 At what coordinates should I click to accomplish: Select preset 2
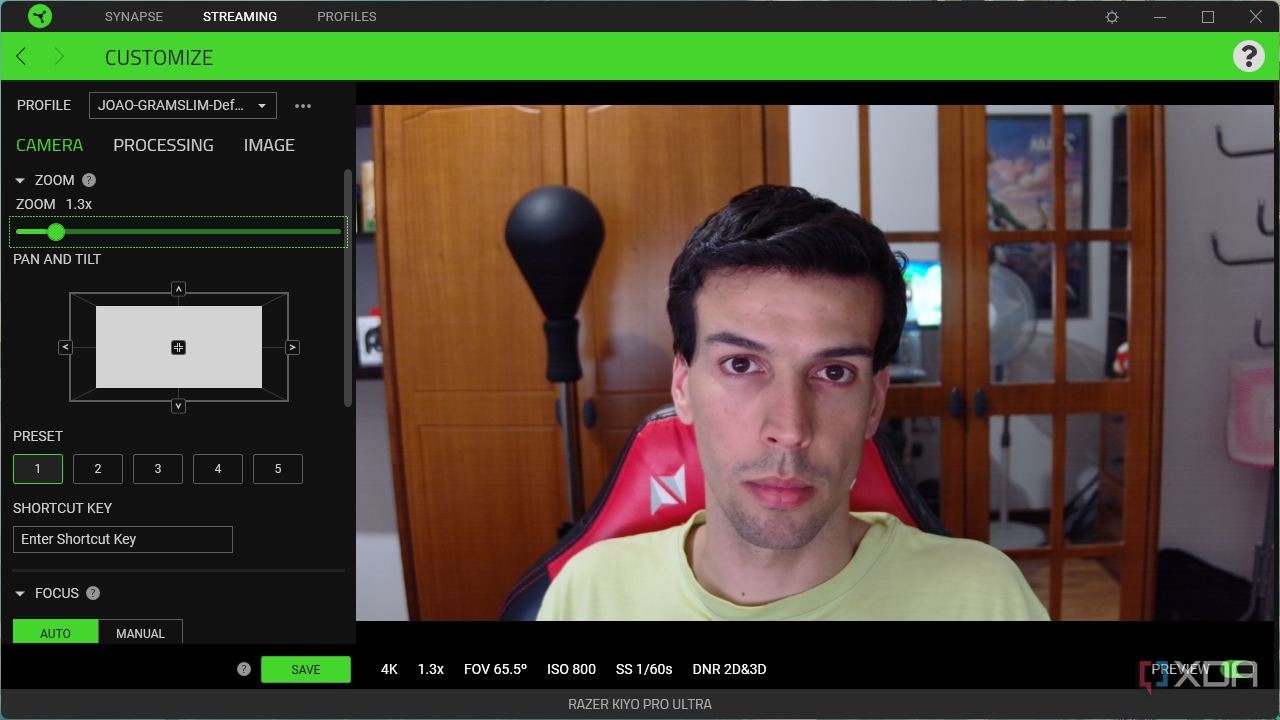98,469
